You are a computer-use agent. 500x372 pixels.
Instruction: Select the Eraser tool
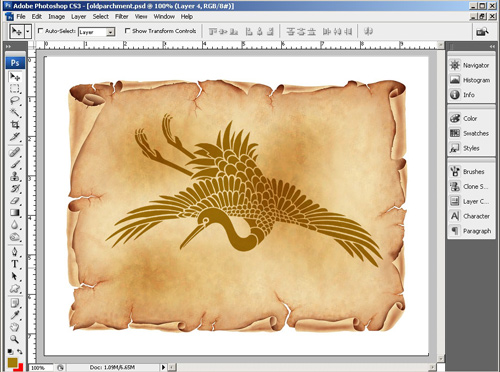tap(15, 200)
